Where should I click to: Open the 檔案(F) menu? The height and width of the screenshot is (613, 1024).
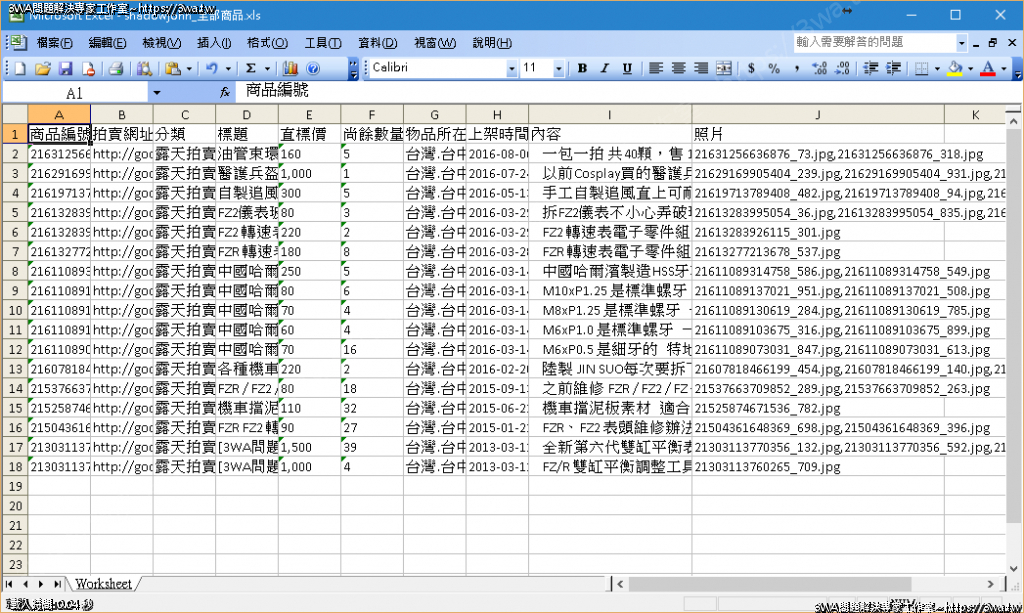(54, 43)
